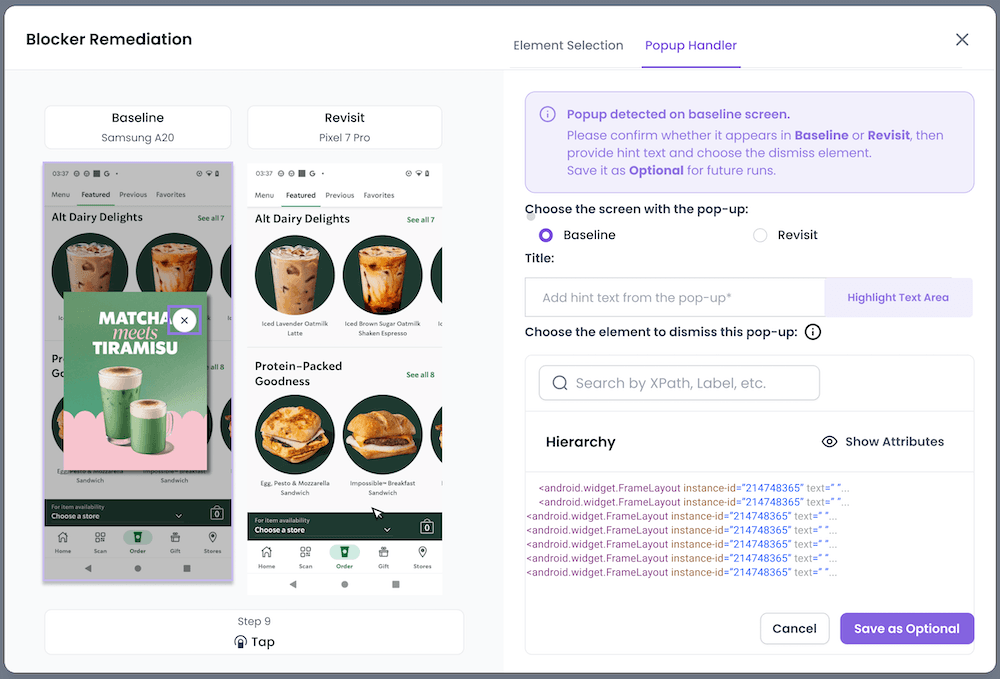This screenshot has height=679, width=1000.
Task: Select the second FrameLayout hierarchy row
Action: (x=694, y=502)
